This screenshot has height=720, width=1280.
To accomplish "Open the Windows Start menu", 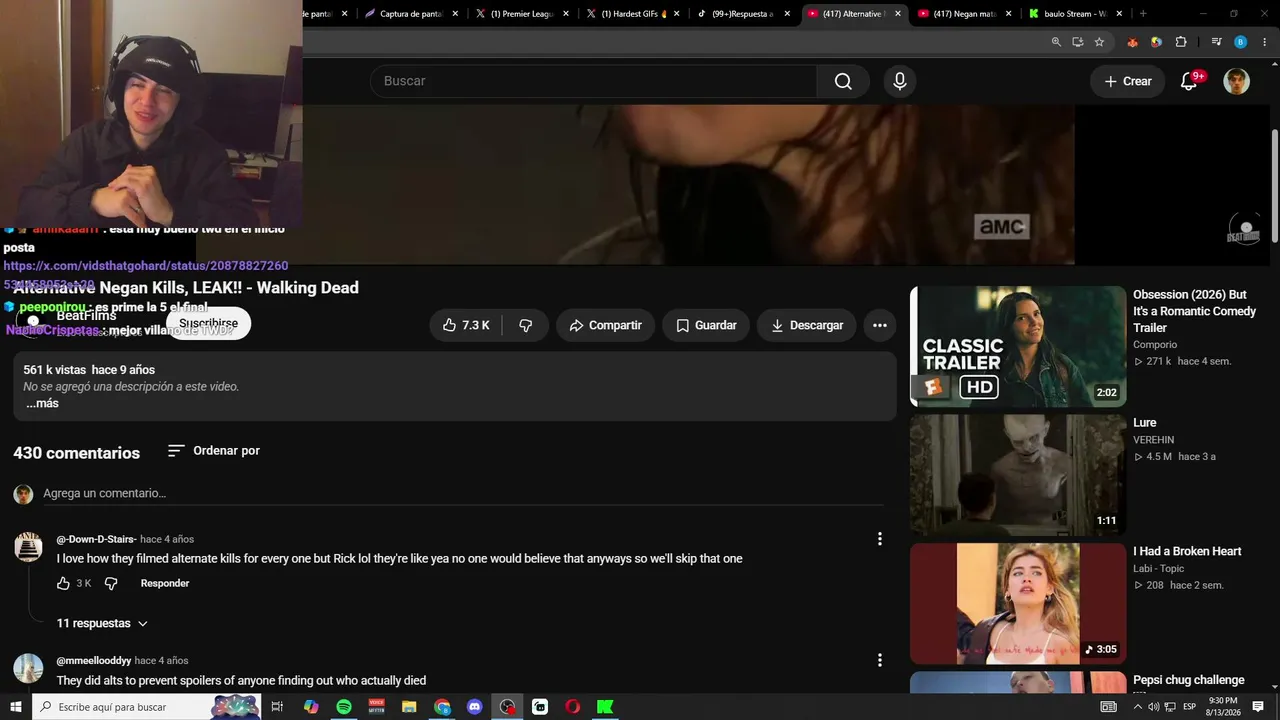I will pyautogui.click(x=15, y=707).
